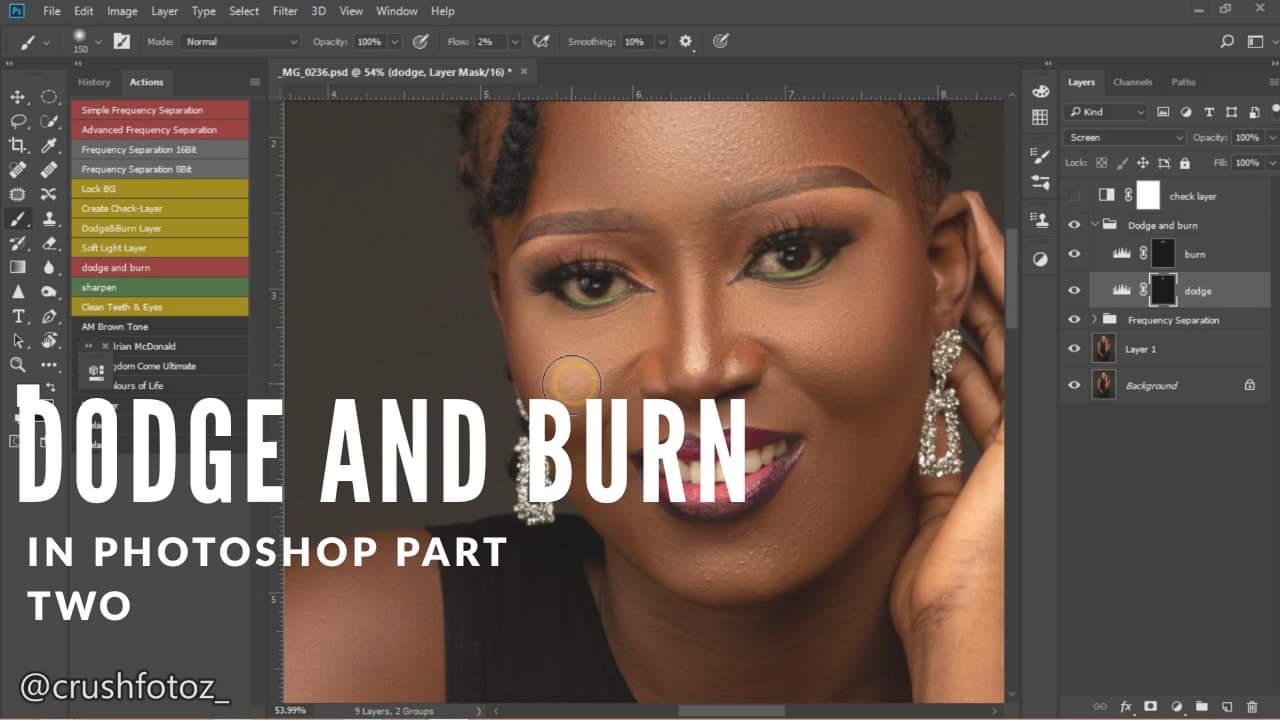The image size is (1280, 720).
Task: Hide the dodge layer
Action: point(1074,290)
